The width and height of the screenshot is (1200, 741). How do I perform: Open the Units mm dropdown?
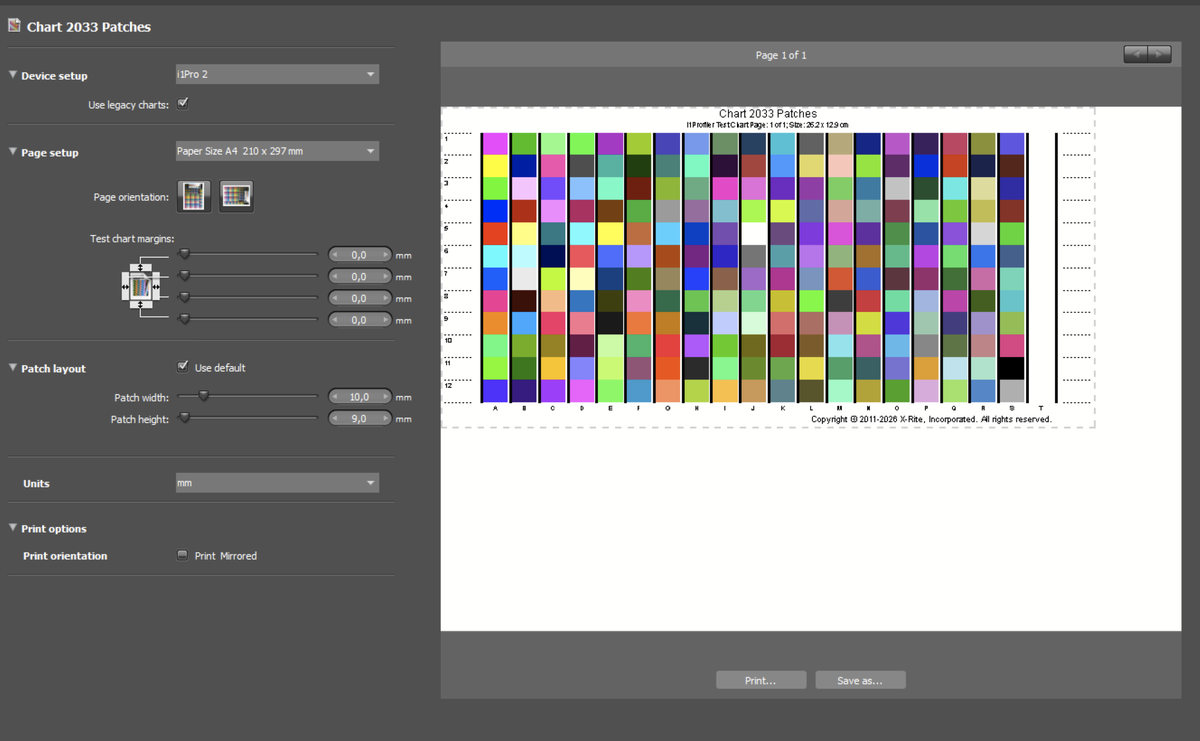[x=276, y=483]
